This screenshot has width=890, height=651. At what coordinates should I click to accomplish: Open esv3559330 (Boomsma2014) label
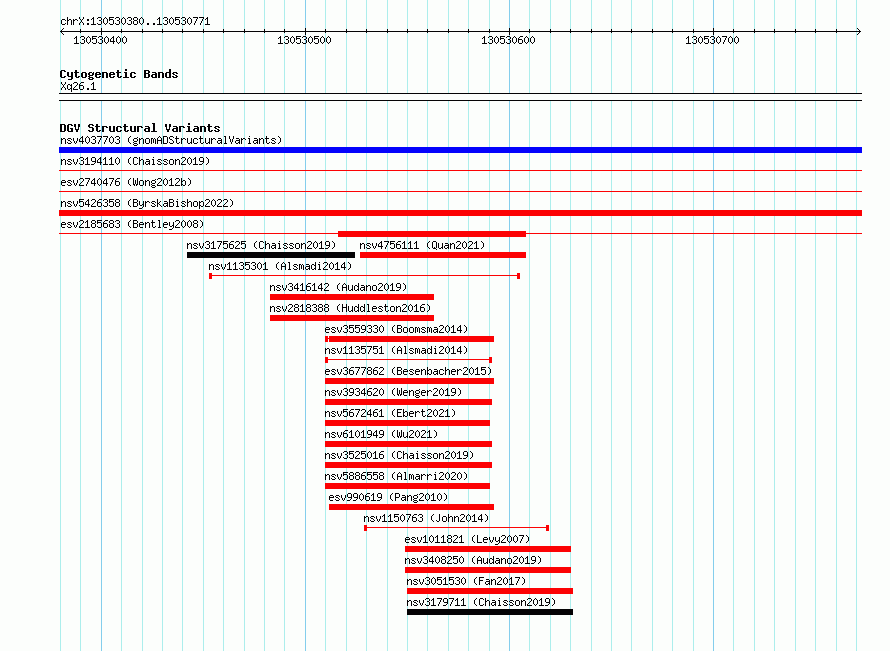[x=396, y=329]
